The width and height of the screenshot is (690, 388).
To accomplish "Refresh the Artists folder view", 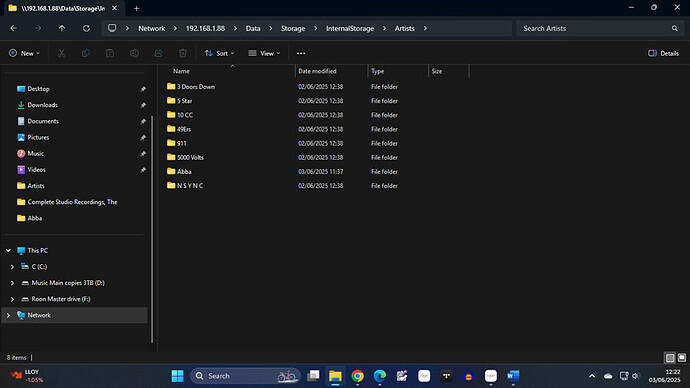I will [x=86, y=28].
